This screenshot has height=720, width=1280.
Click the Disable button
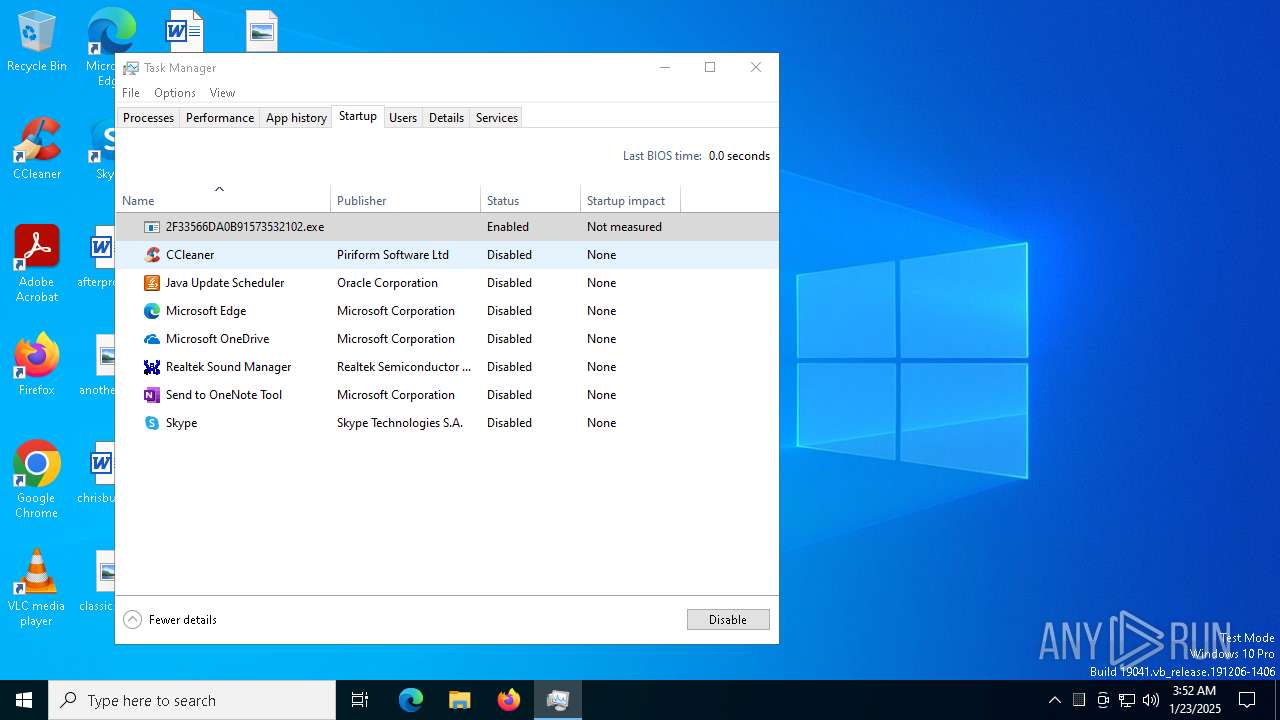728,620
